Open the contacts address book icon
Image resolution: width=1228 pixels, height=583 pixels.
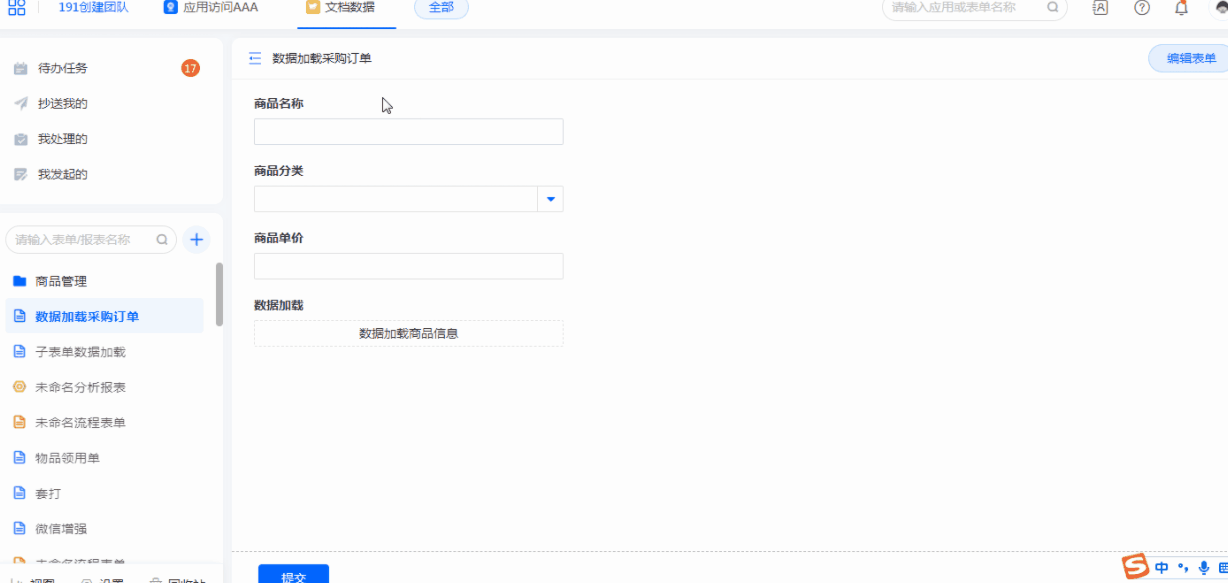pyautogui.click(x=1100, y=8)
